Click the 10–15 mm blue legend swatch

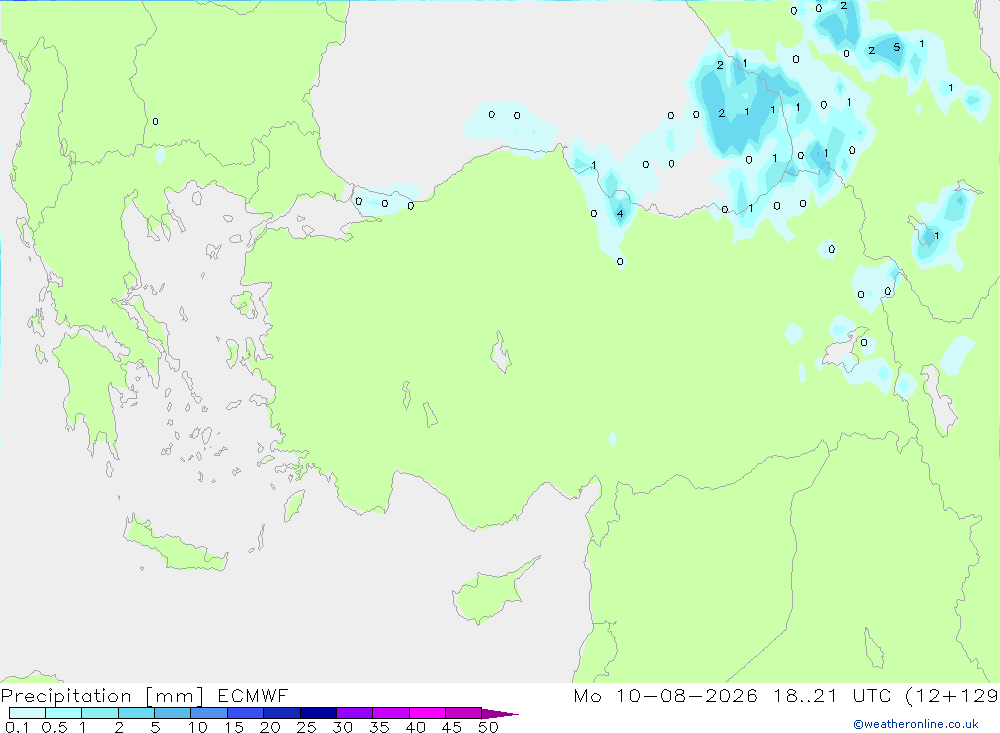click(209, 713)
